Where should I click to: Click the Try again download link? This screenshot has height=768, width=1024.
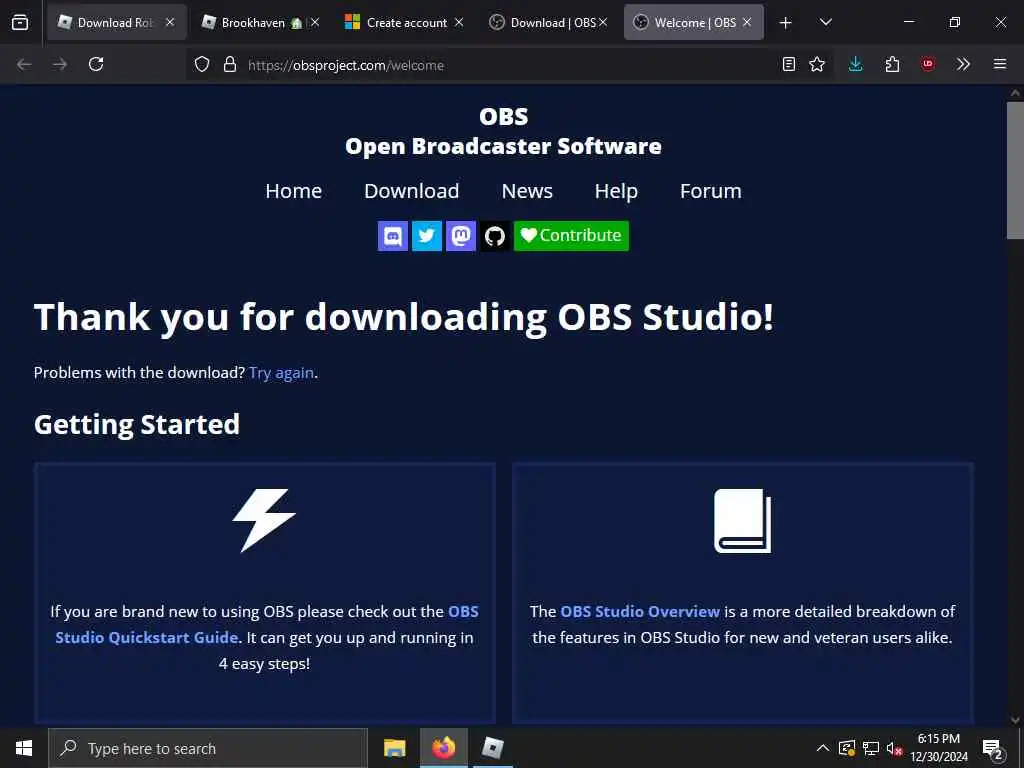[x=281, y=373]
